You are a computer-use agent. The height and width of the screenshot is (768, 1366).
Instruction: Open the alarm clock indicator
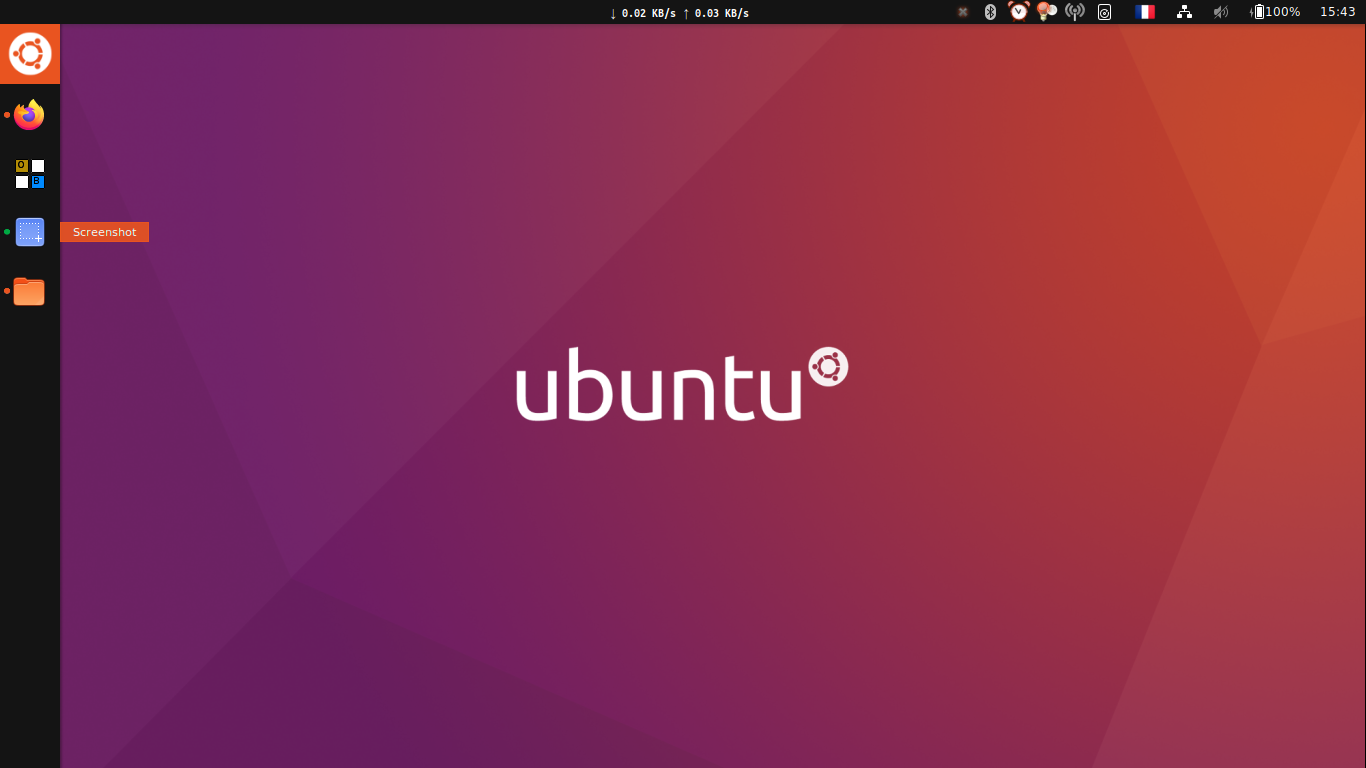pyautogui.click(x=1019, y=12)
